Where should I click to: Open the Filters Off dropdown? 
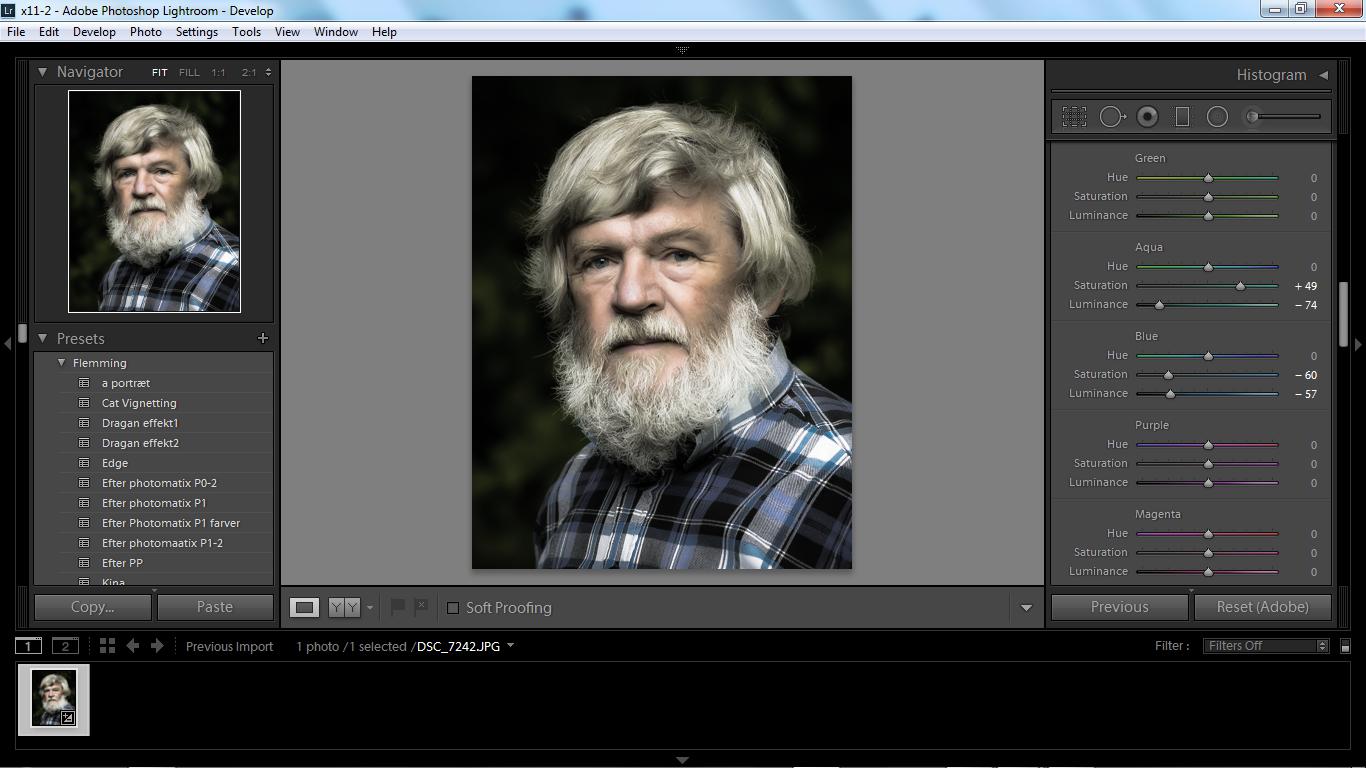[1266, 646]
